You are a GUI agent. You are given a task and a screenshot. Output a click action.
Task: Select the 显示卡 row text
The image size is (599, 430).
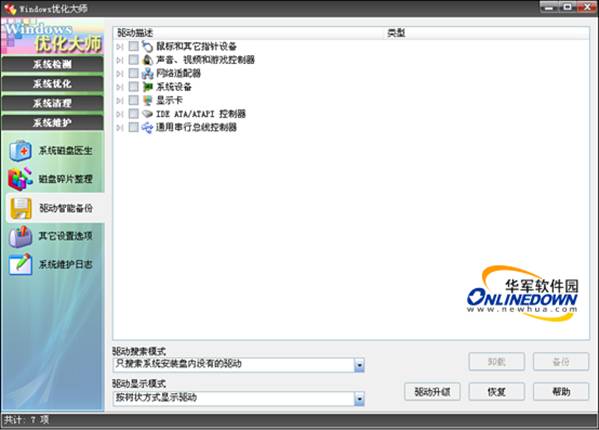pos(169,100)
